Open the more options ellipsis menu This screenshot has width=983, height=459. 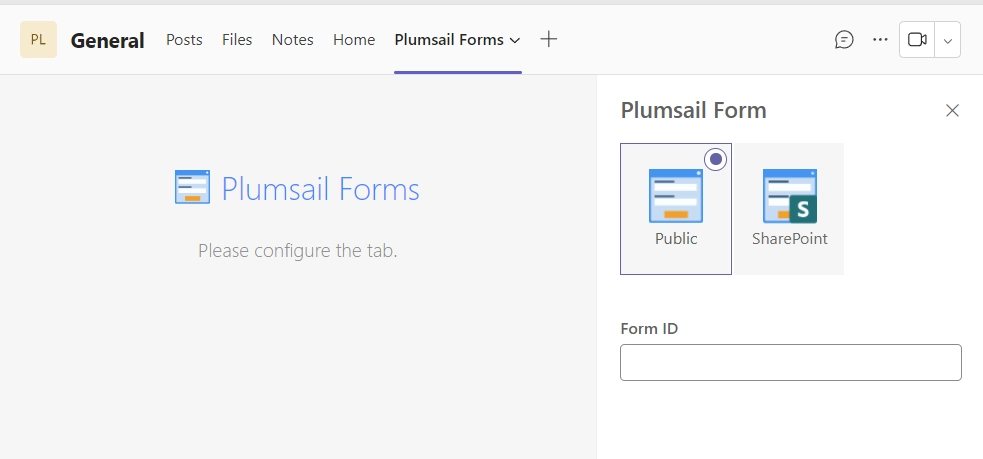pos(880,40)
